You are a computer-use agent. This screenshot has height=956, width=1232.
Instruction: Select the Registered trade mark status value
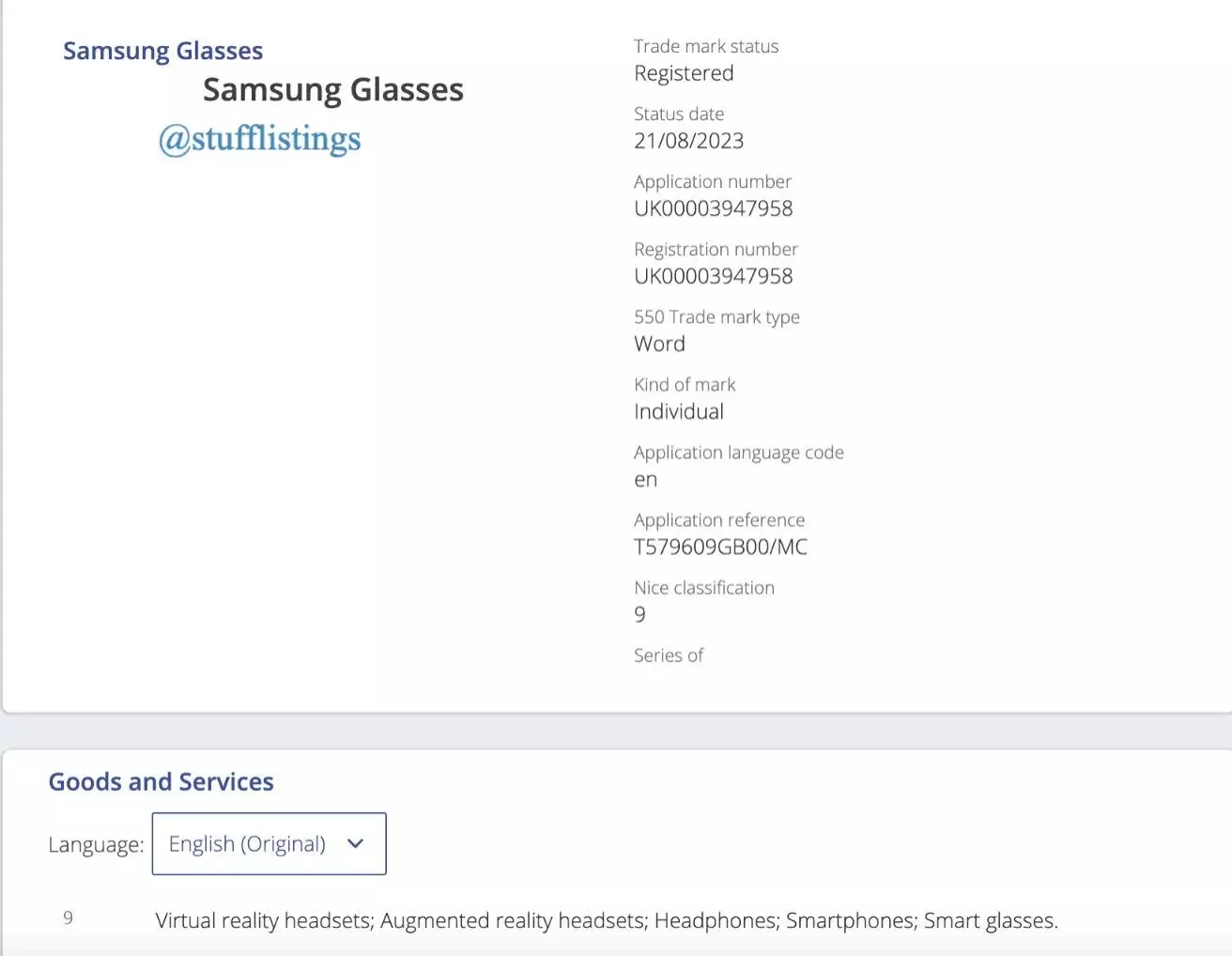684,73
